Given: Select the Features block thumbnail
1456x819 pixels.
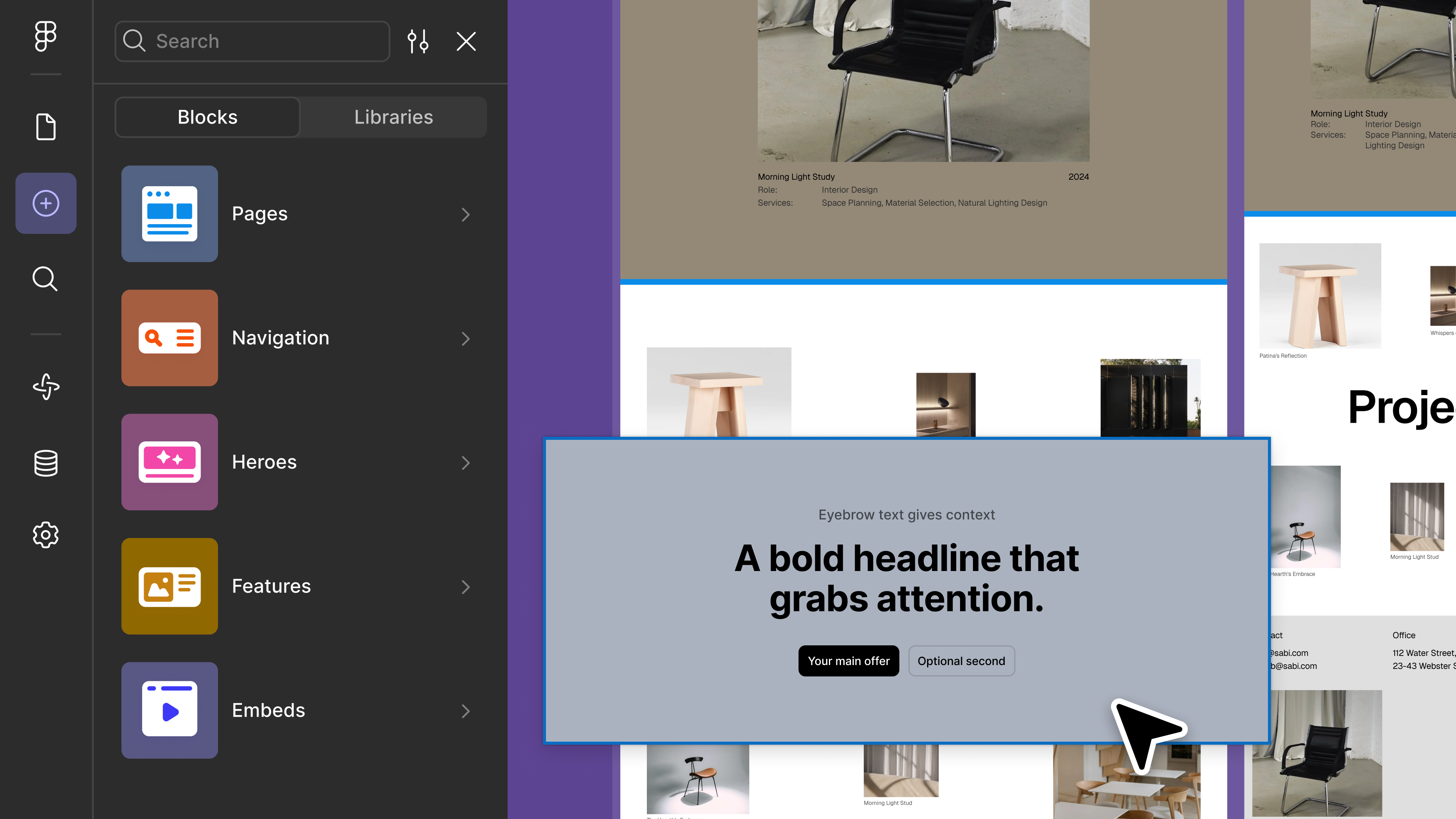Looking at the screenshot, I should click(169, 586).
